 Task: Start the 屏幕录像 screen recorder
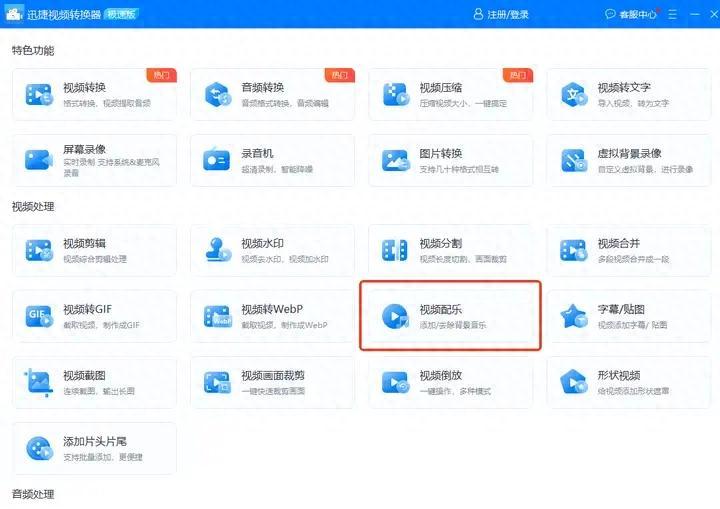94,160
